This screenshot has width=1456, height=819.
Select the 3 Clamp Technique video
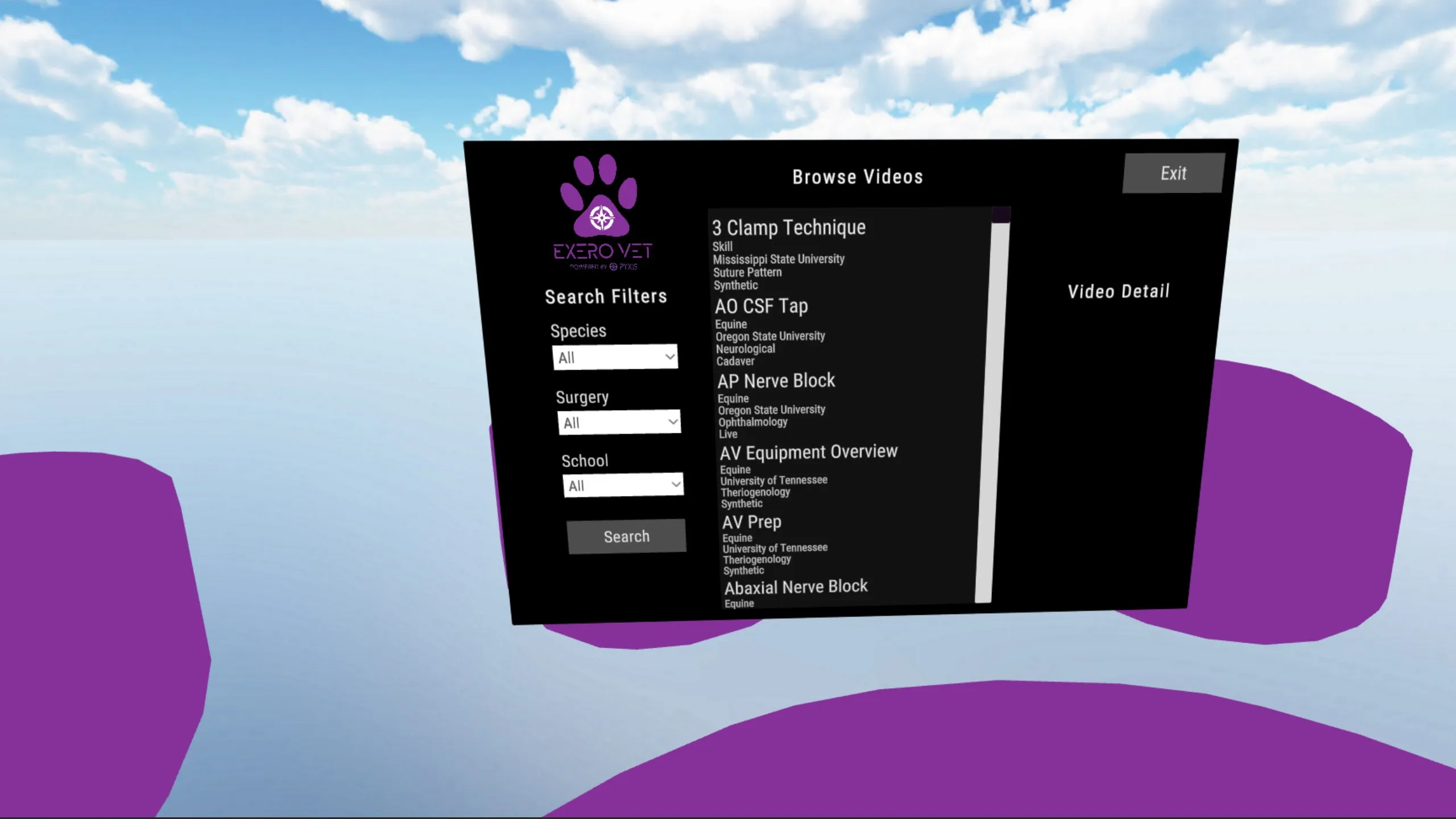[789, 228]
